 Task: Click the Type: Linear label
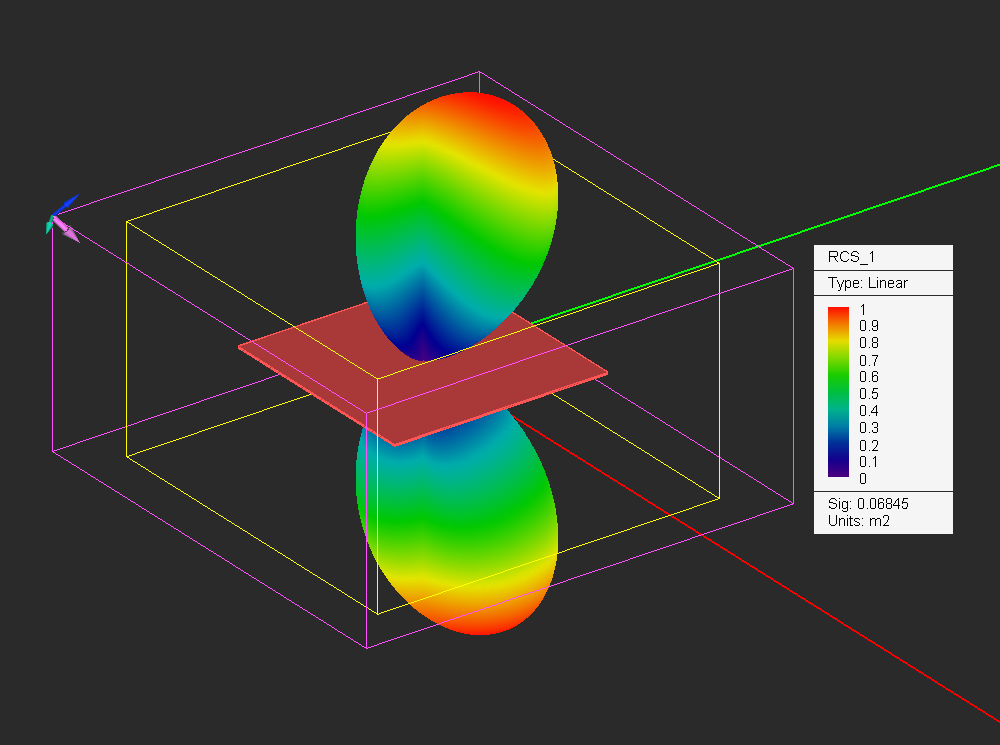[x=867, y=283]
